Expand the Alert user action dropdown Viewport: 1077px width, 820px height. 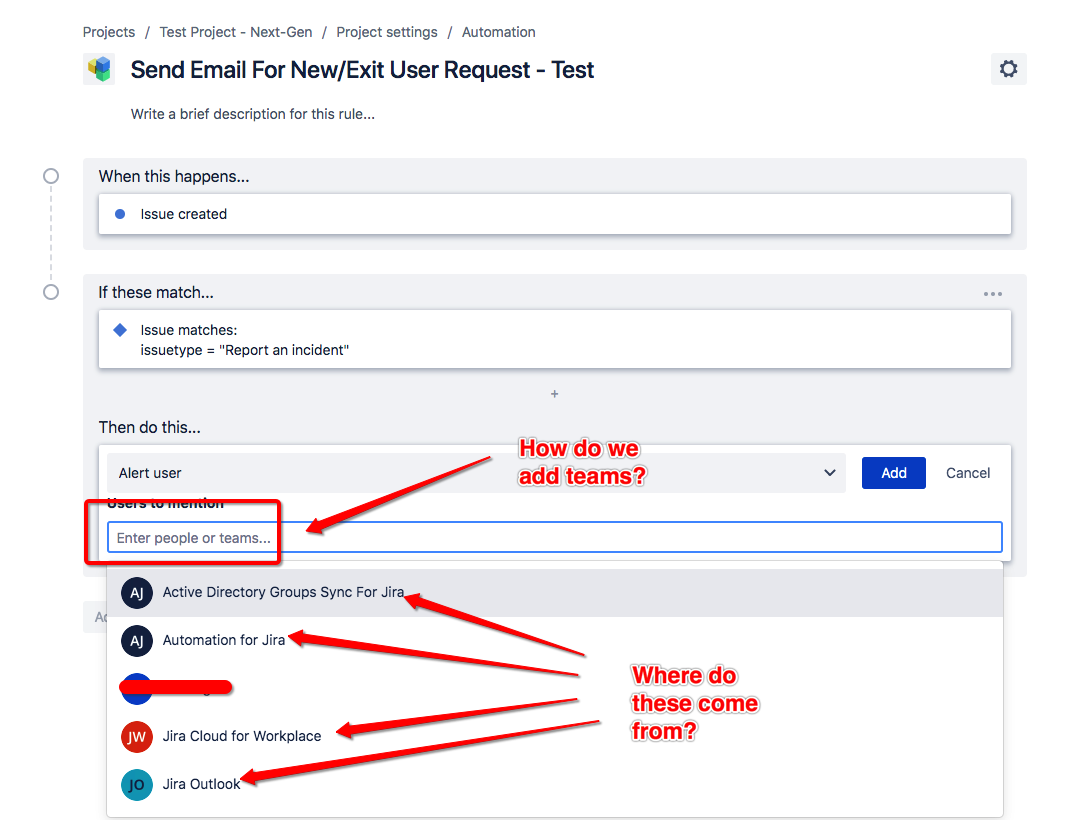476,473
